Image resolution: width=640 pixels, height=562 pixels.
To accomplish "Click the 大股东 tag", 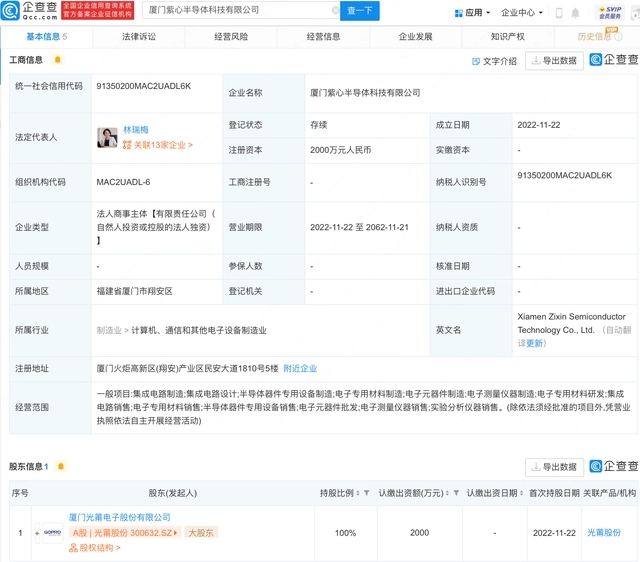I will pos(201,533).
